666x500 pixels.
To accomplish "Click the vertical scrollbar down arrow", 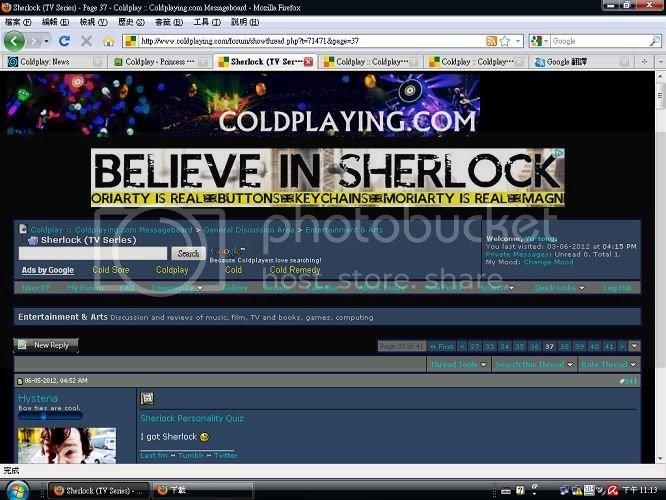I will pos(660,459).
